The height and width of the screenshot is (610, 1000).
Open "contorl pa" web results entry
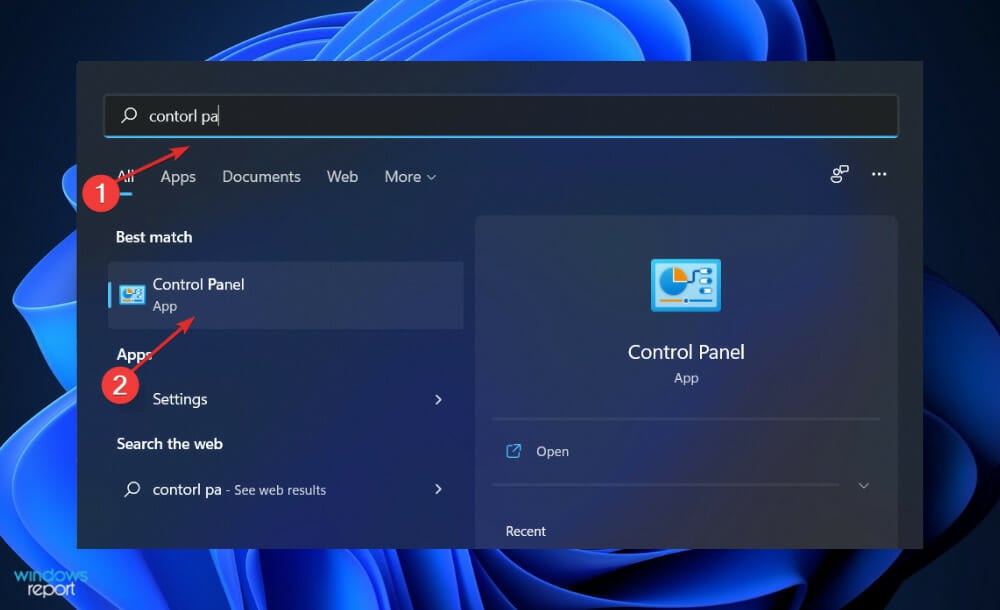[286, 489]
